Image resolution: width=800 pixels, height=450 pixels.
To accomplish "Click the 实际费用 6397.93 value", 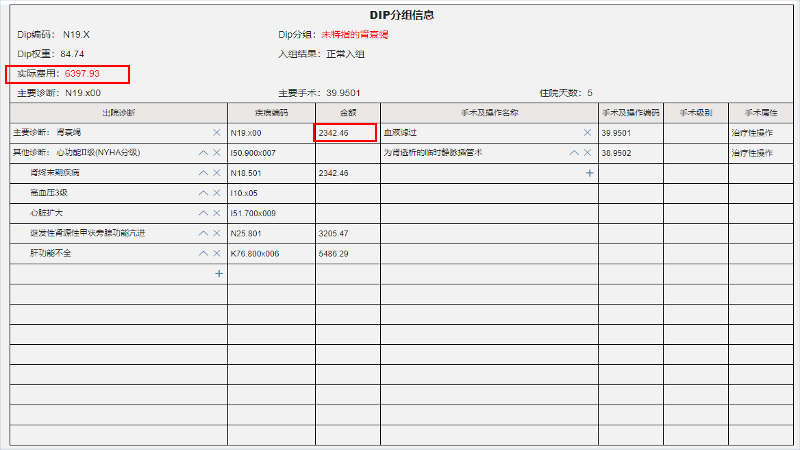I will (82, 74).
